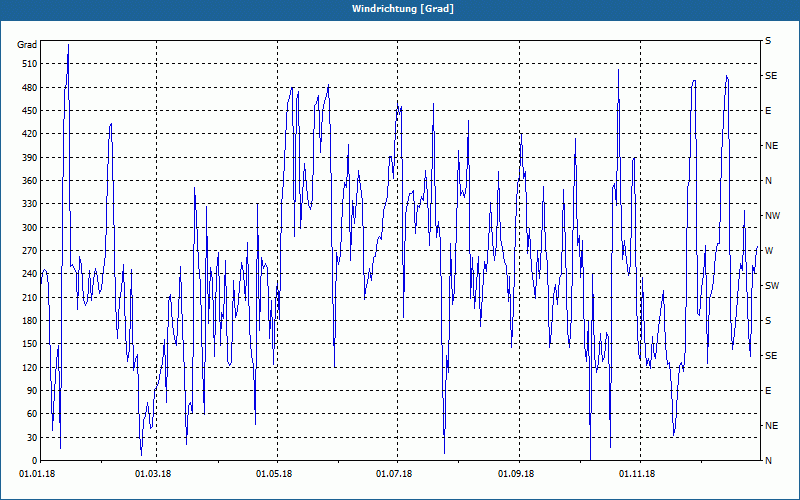Click the NW compass direction label
The width and height of the screenshot is (800, 500).
tap(772, 216)
